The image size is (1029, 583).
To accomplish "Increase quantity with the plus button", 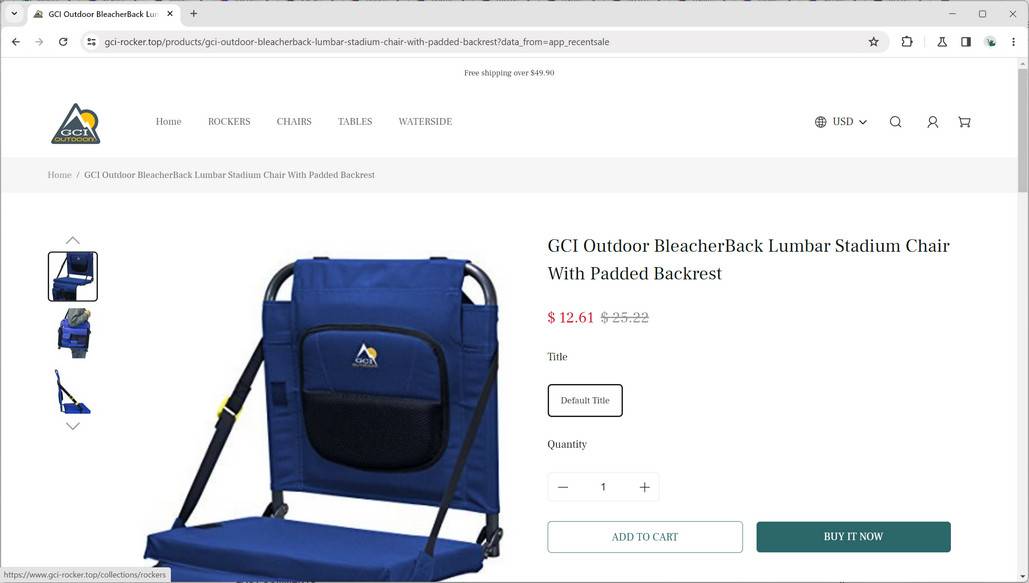I will click(x=644, y=487).
